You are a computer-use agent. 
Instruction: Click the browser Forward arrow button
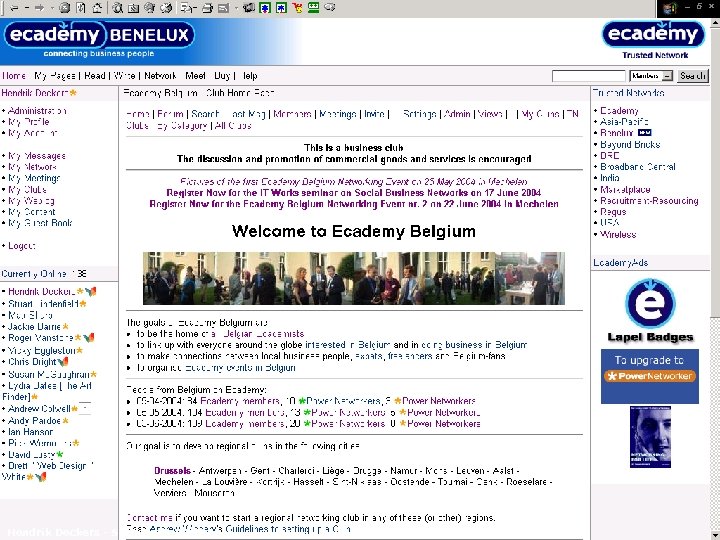[x=39, y=7]
